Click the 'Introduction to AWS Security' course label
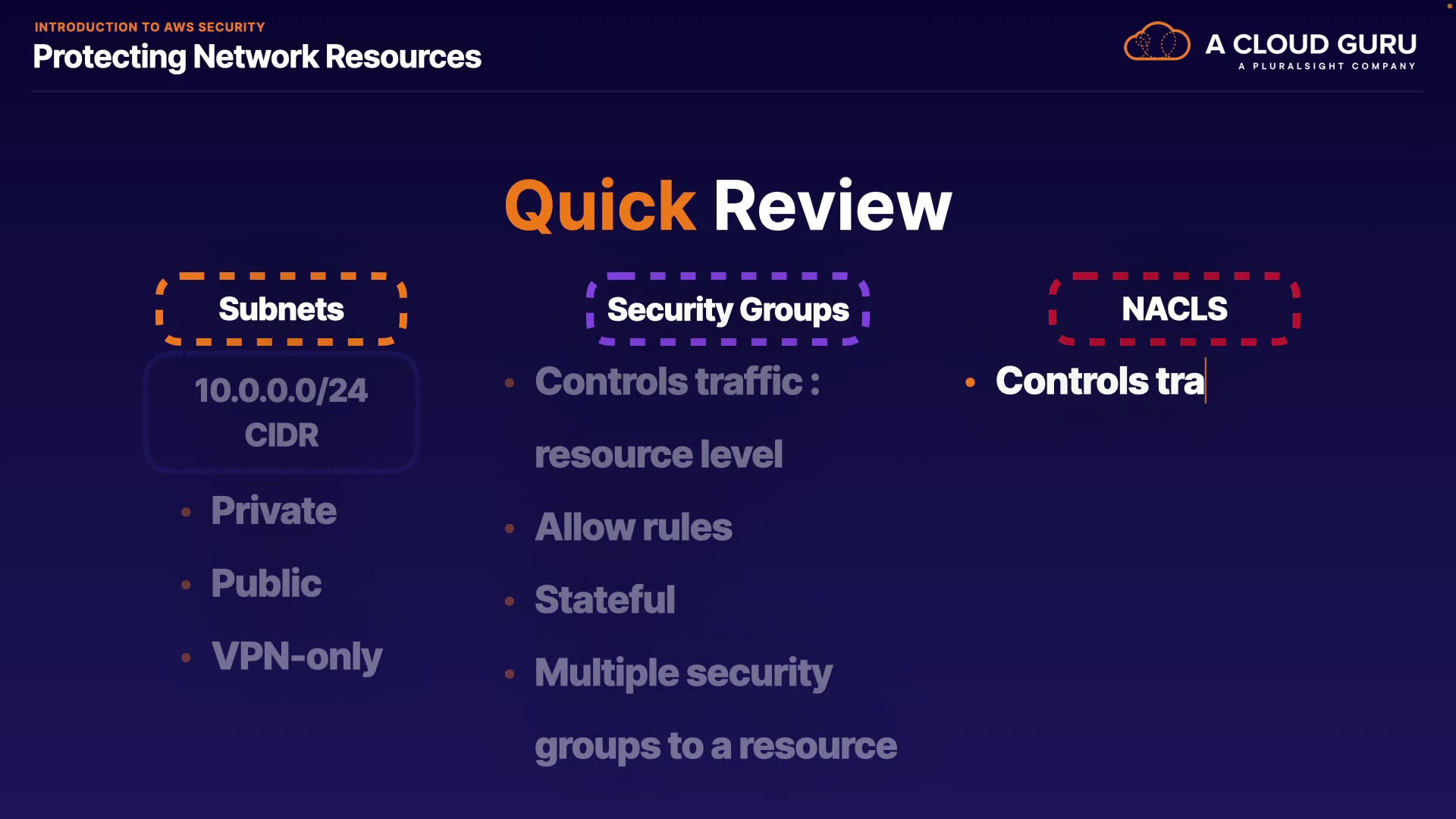Viewport: 1456px width, 819px height. 149,27
